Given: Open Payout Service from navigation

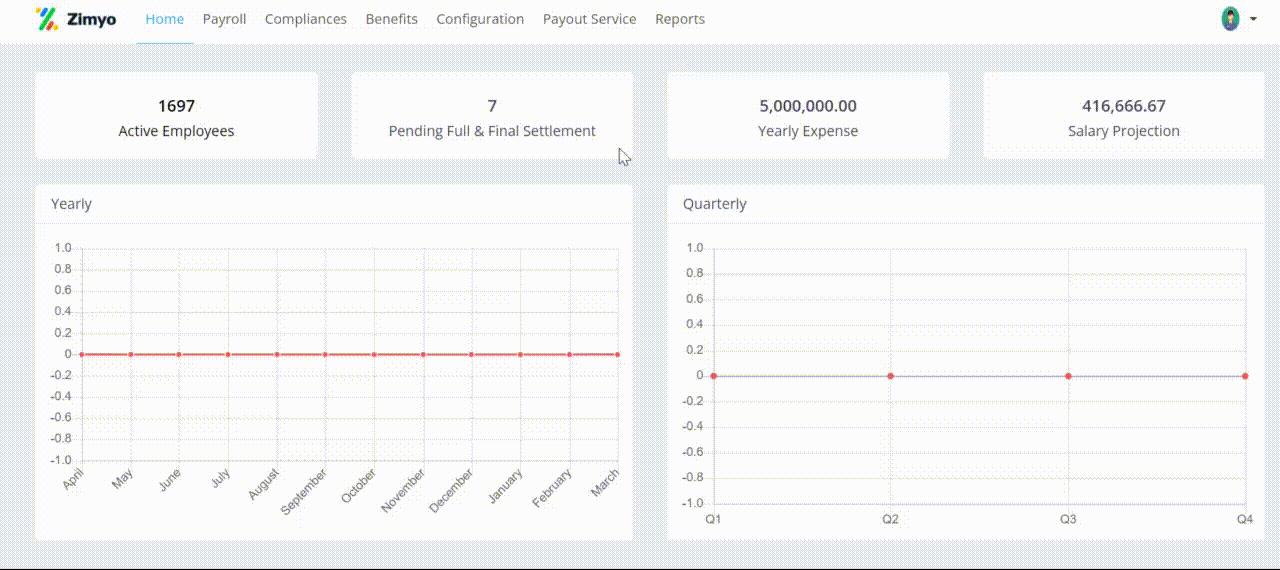Looking at the screenshot, I should click(x=589, y=19).
